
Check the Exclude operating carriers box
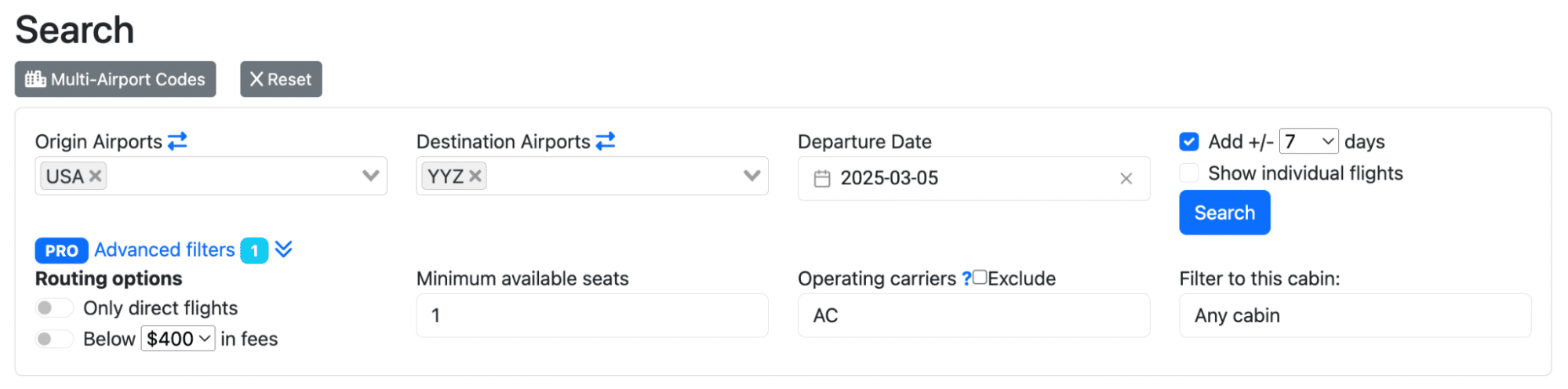(980, 278)
